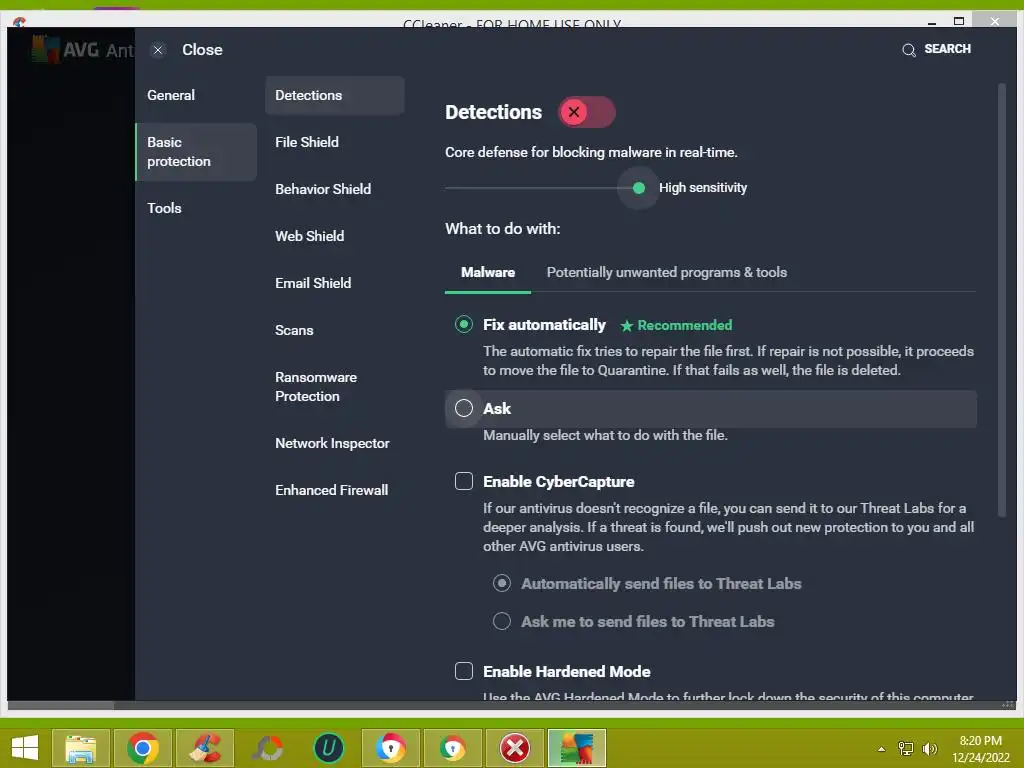Click the taskbar clock showing 8:20 PM
The width and height of the screenshot is (1024, 768).
tap(980, 749)
